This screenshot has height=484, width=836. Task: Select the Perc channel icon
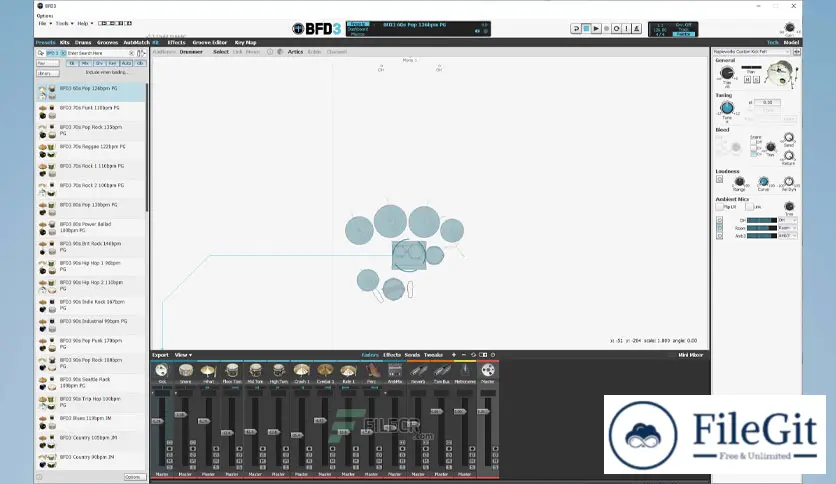(372, 370)
